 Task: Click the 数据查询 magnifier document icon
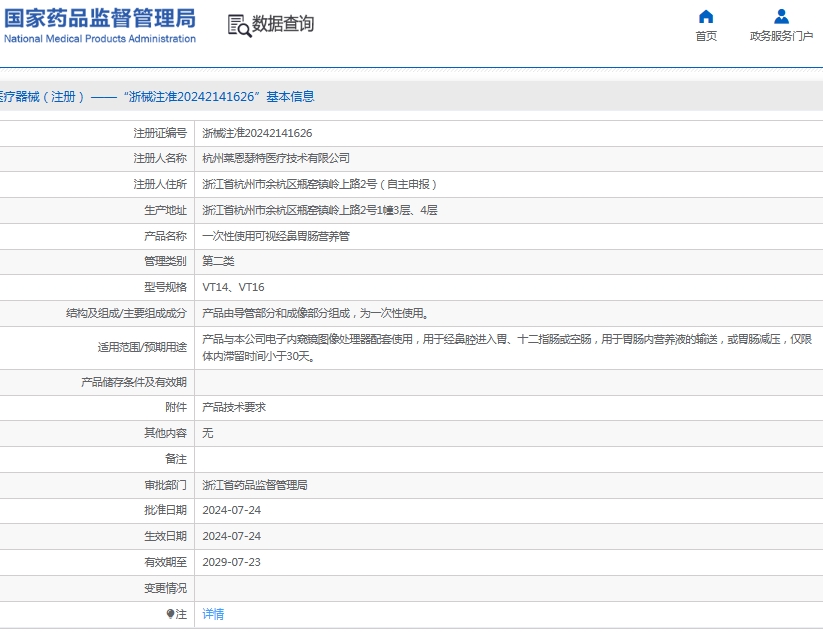(239, 26)
